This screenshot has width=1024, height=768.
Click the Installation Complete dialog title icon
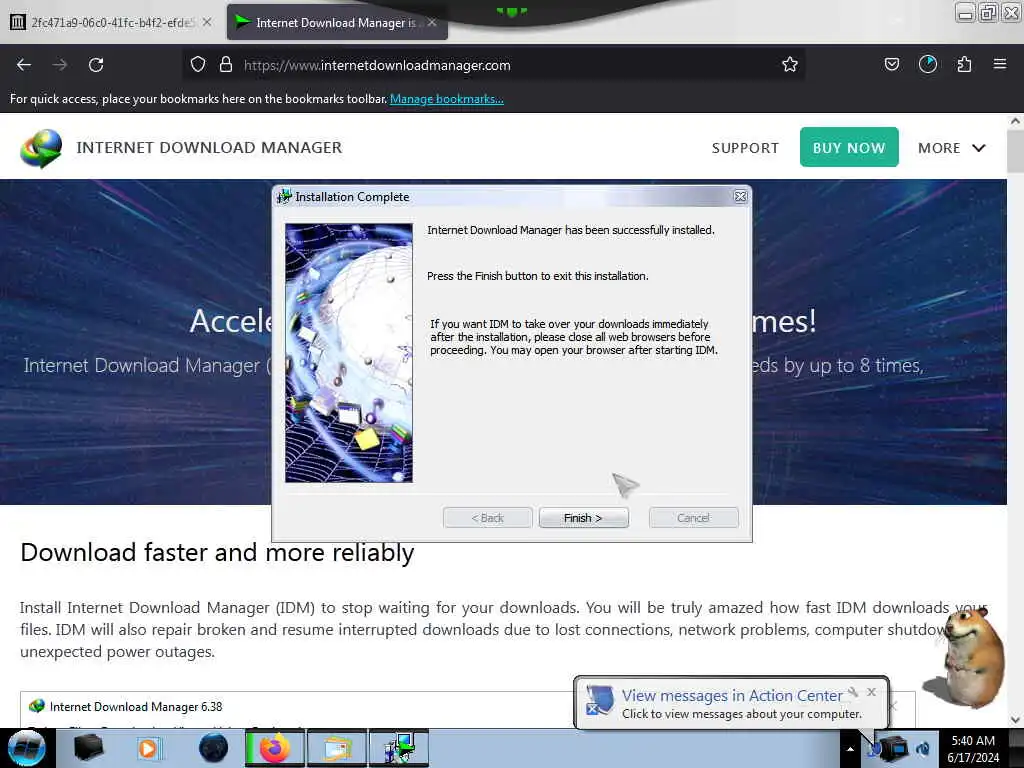pyautogui.click(x=283, y=197)
